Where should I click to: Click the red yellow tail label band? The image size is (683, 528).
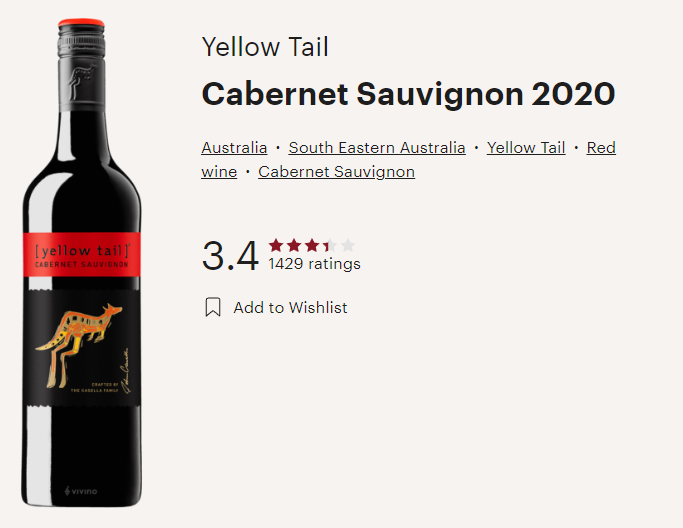coord(82,255)
